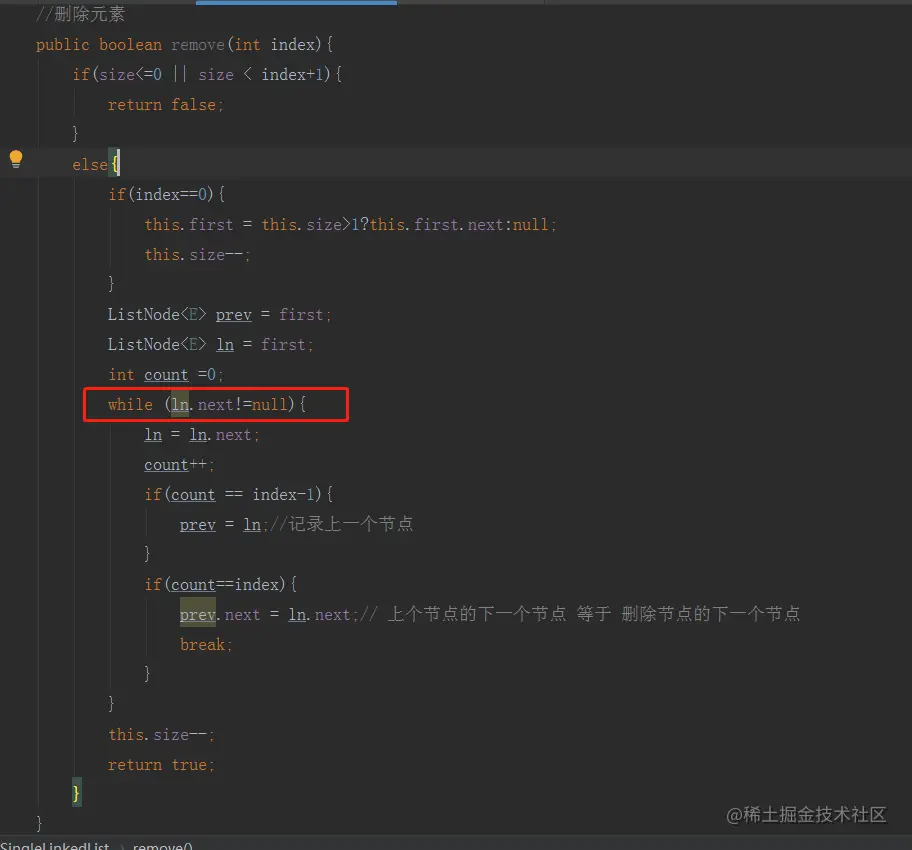This screenshot has height=850, width=912.
Task: Click the count++; statement
Action: pos(179,465)
